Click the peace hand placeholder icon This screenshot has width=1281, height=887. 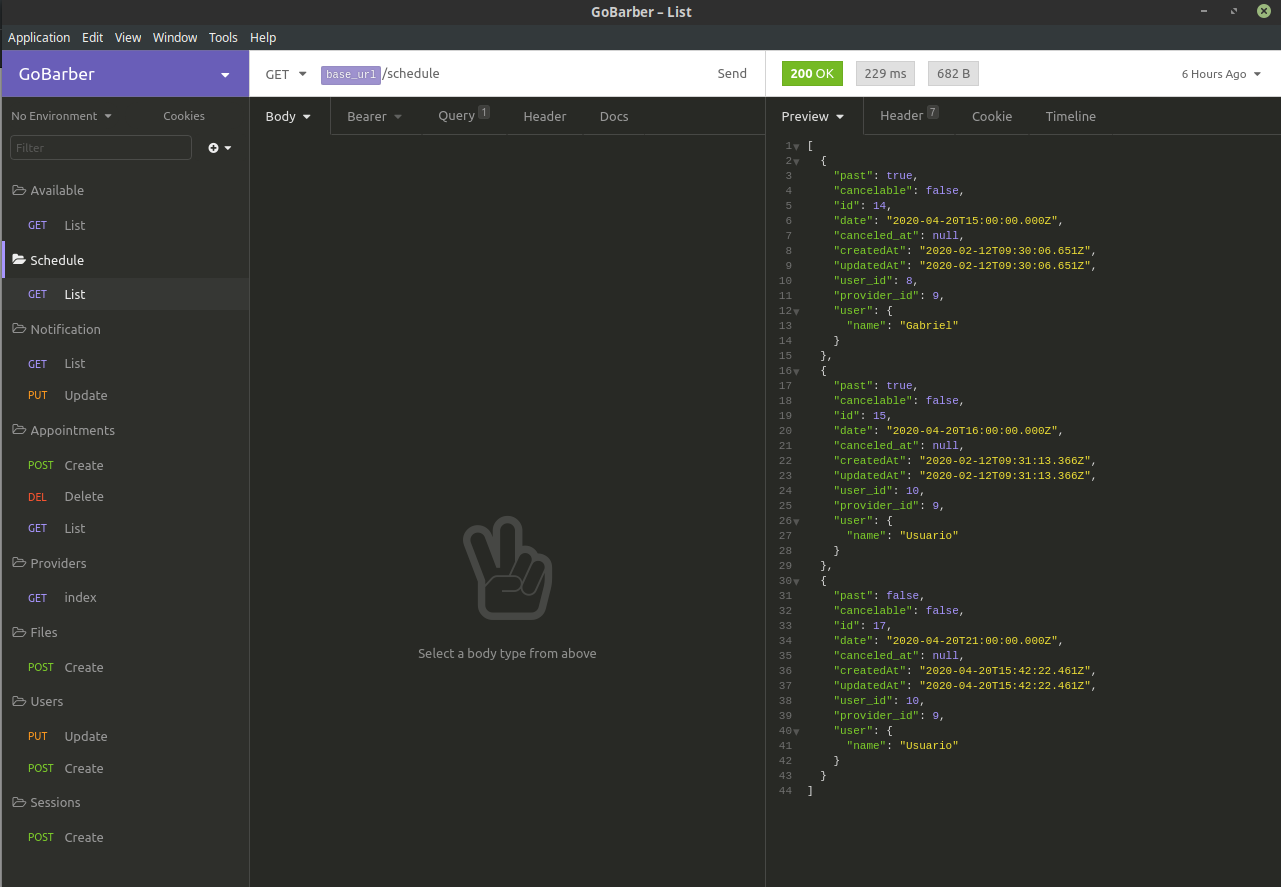507,568
